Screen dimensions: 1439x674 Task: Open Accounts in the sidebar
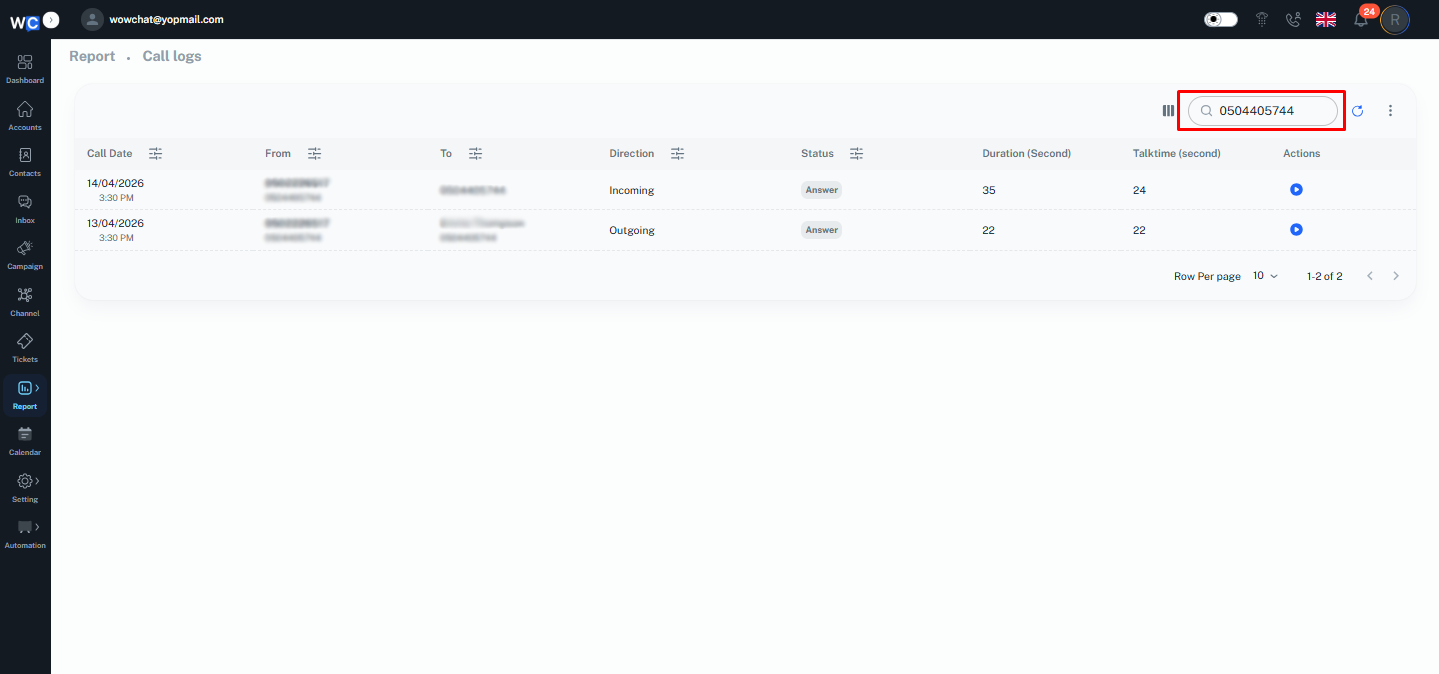25,115
